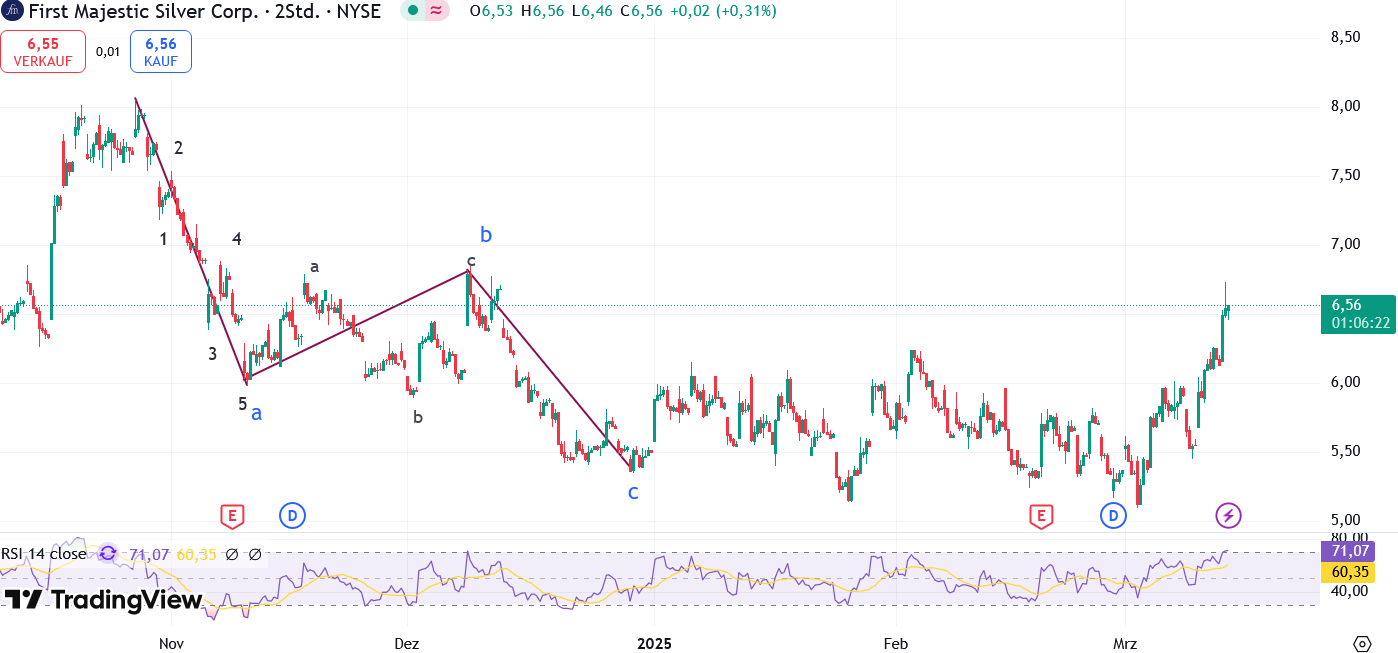
Task: Click the yellow 60,35 axis label
Action: (1349, 571)
